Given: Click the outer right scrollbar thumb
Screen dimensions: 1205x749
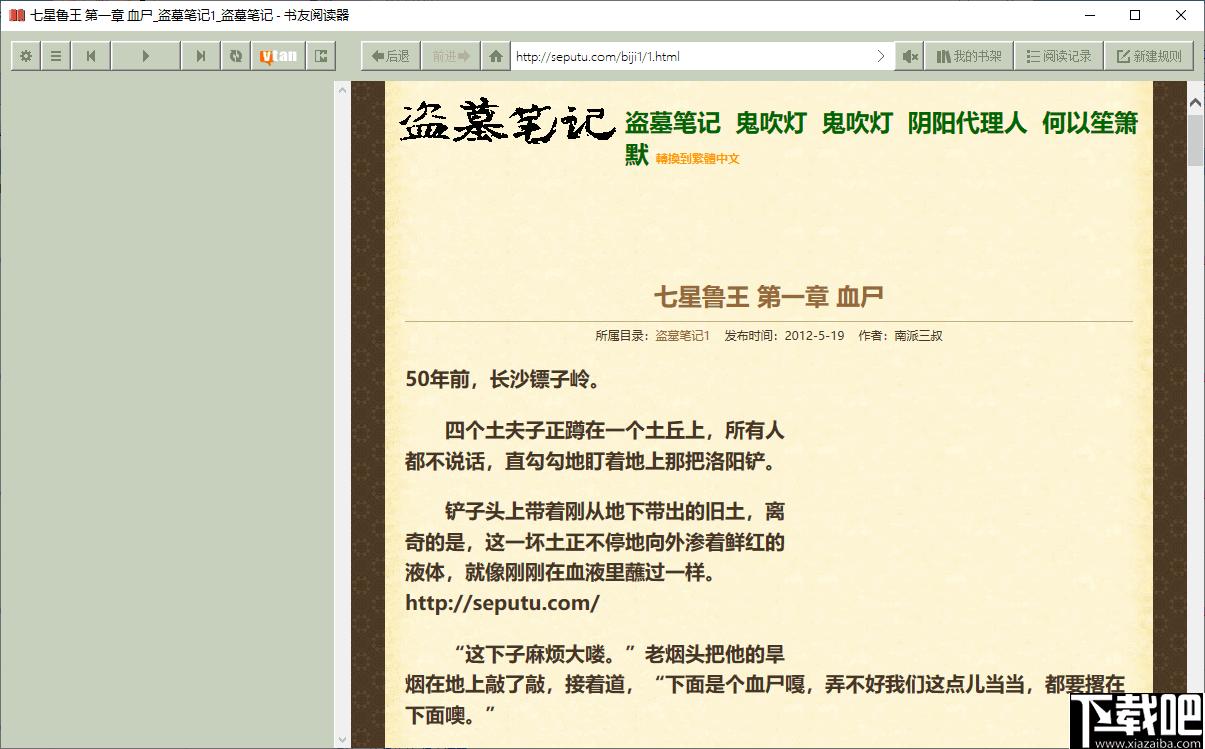Looking at the screenshot, I should point(1195,140).
